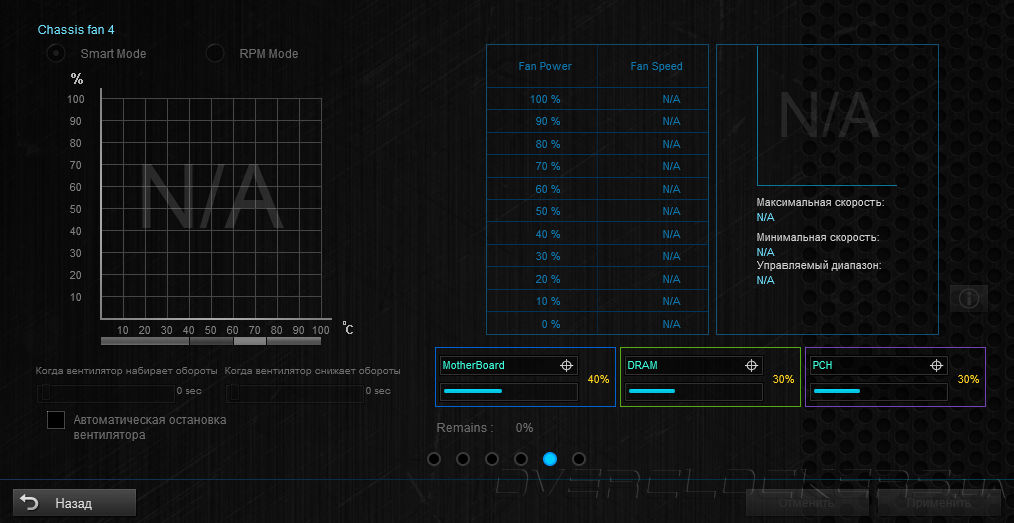The width and height of the screenshot is (1014, 523).
Task: Click the Применить button
Action: [938, 503]
